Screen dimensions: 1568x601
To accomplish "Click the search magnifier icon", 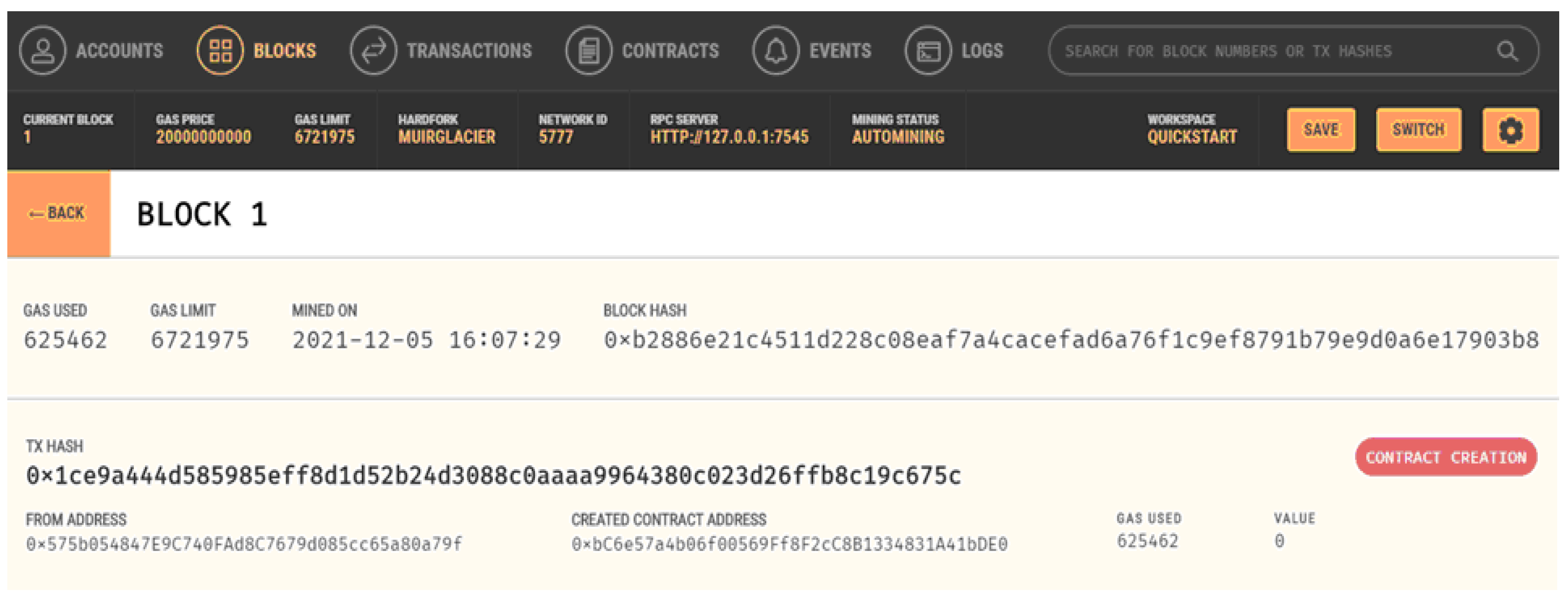I will pyautogui.click(x=1507, y=50).
